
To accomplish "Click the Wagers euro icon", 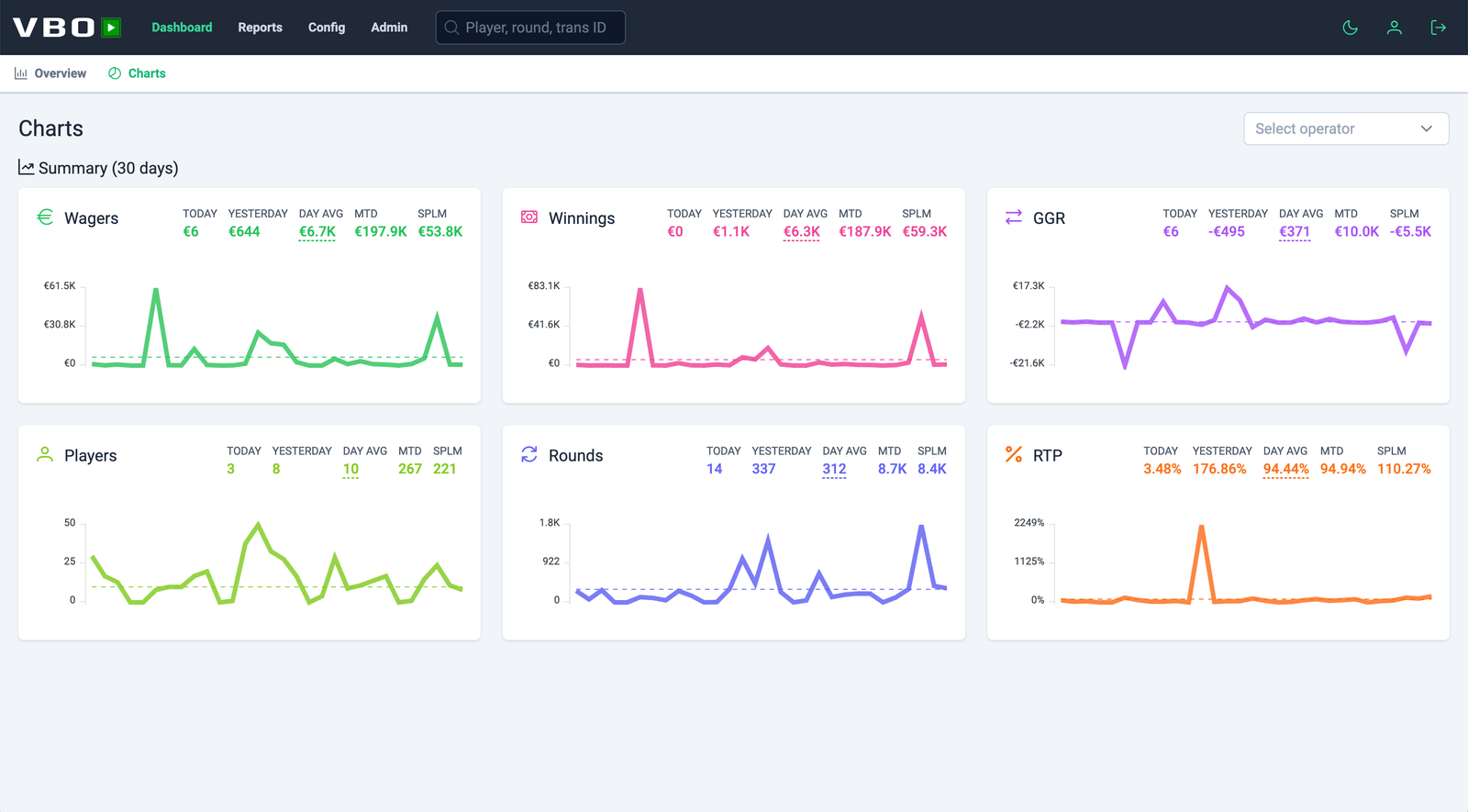I will point(45,217).
